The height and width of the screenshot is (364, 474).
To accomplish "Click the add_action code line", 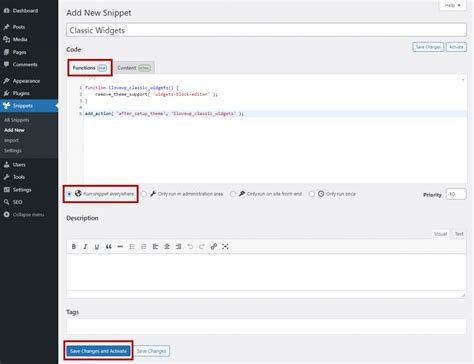I will 164,114.
